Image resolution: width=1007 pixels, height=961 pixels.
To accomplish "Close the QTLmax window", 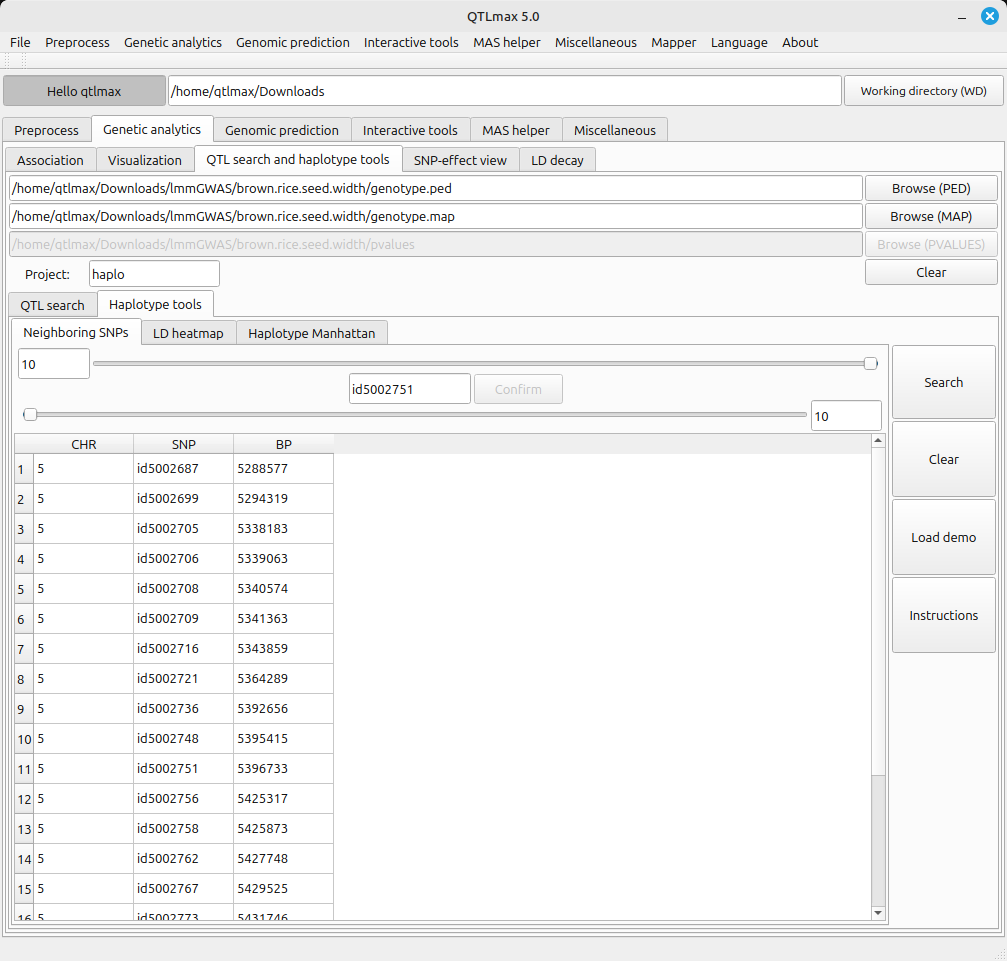I will coord(988,16).
